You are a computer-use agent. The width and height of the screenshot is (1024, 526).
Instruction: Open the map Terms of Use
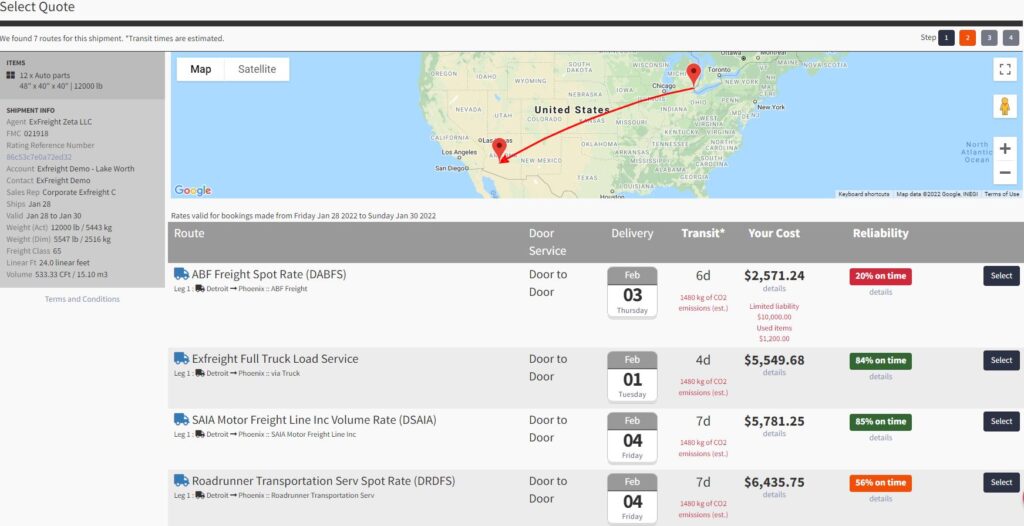pos(1001,194)
